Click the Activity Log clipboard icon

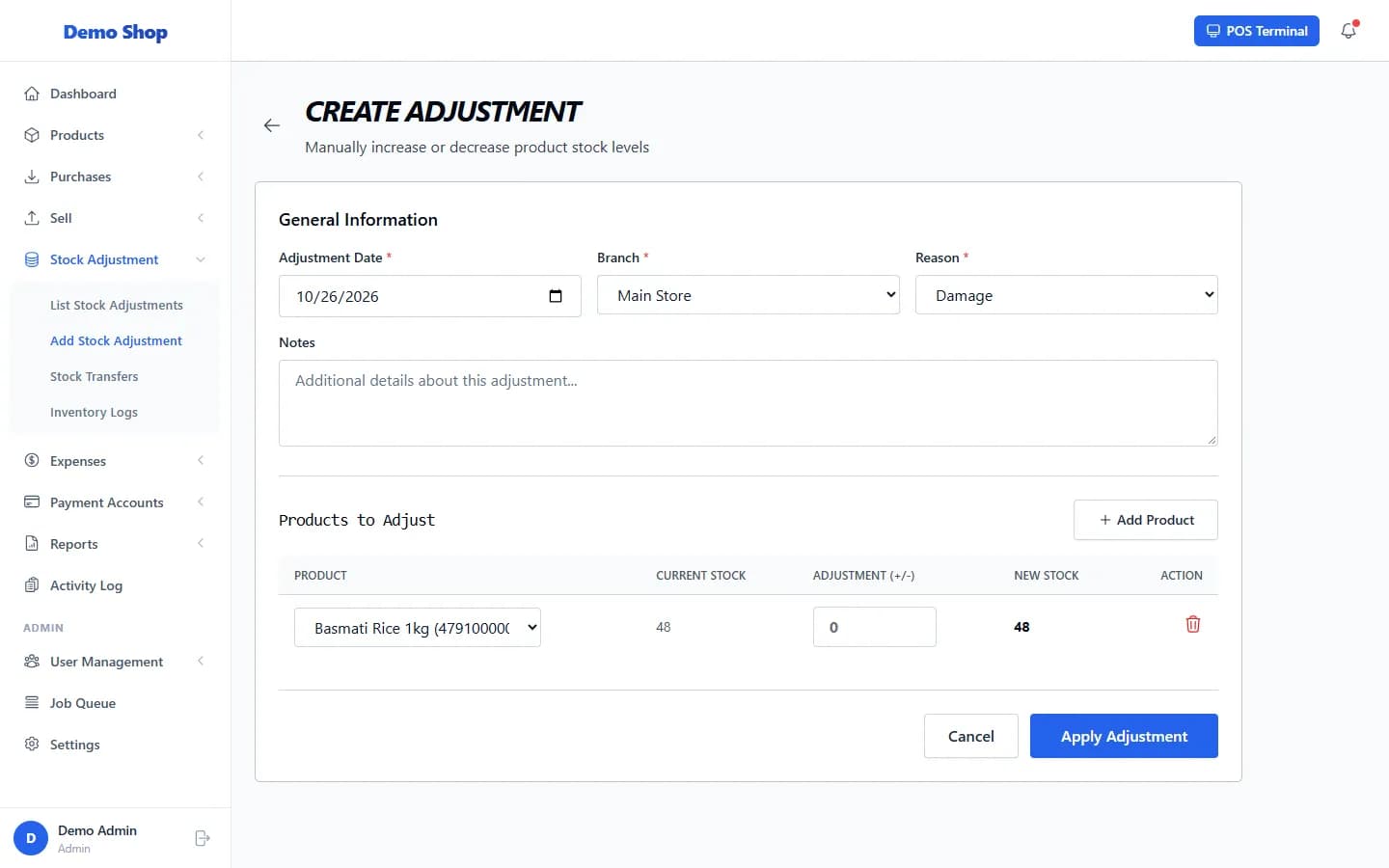32,585
